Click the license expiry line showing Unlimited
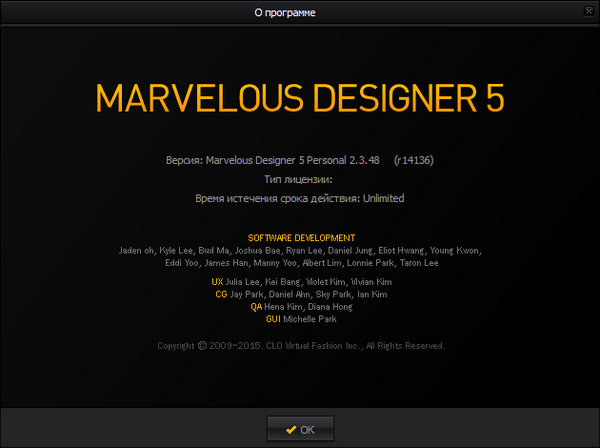The height and width of the screenshot is (448, 600). click(300, 198)
